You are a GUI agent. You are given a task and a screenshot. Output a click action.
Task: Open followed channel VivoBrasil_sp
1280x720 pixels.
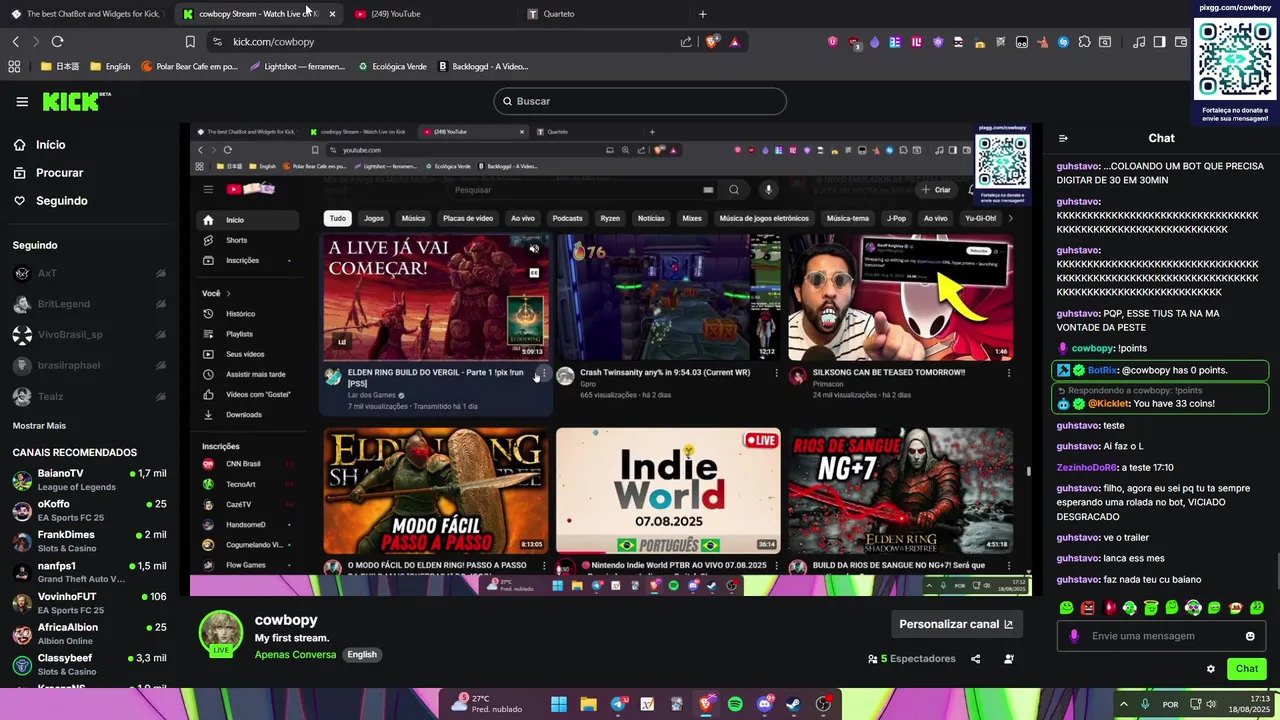[88, 335]
